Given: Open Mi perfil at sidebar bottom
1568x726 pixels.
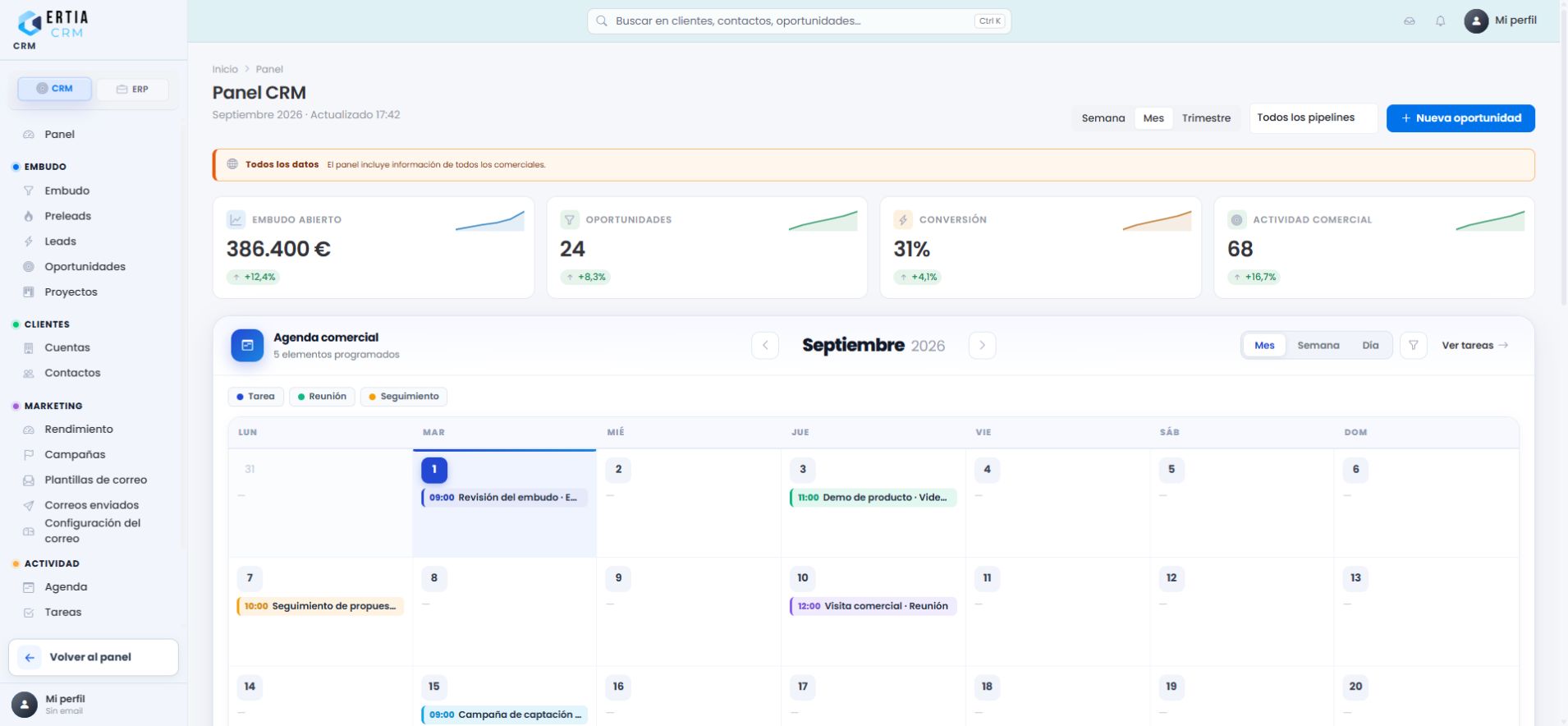Looking at the screenshot, I should click(94, 705).
